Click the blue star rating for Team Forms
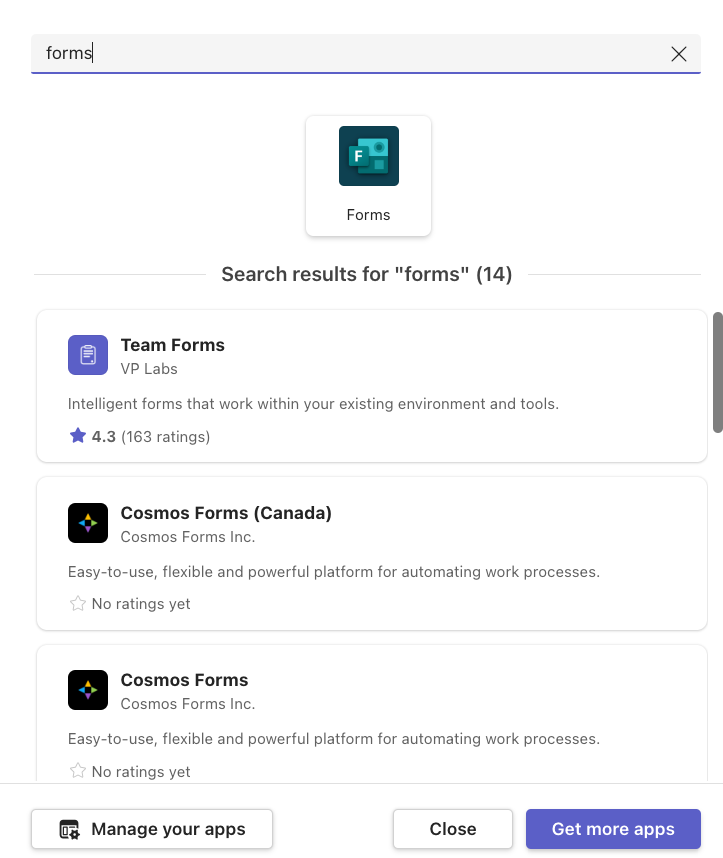Viewport: 723px width, 858px height. (78, 436)
